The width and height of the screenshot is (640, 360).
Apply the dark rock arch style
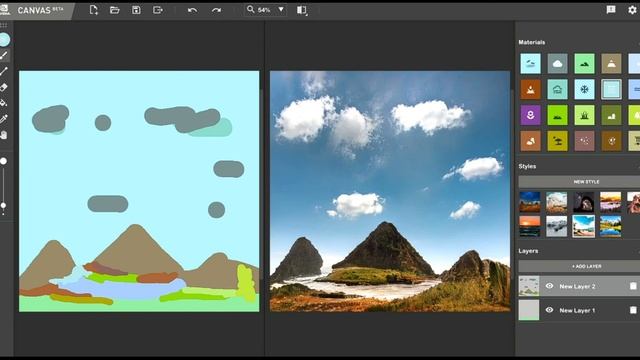pyautogui.click(x=584, y=202)
